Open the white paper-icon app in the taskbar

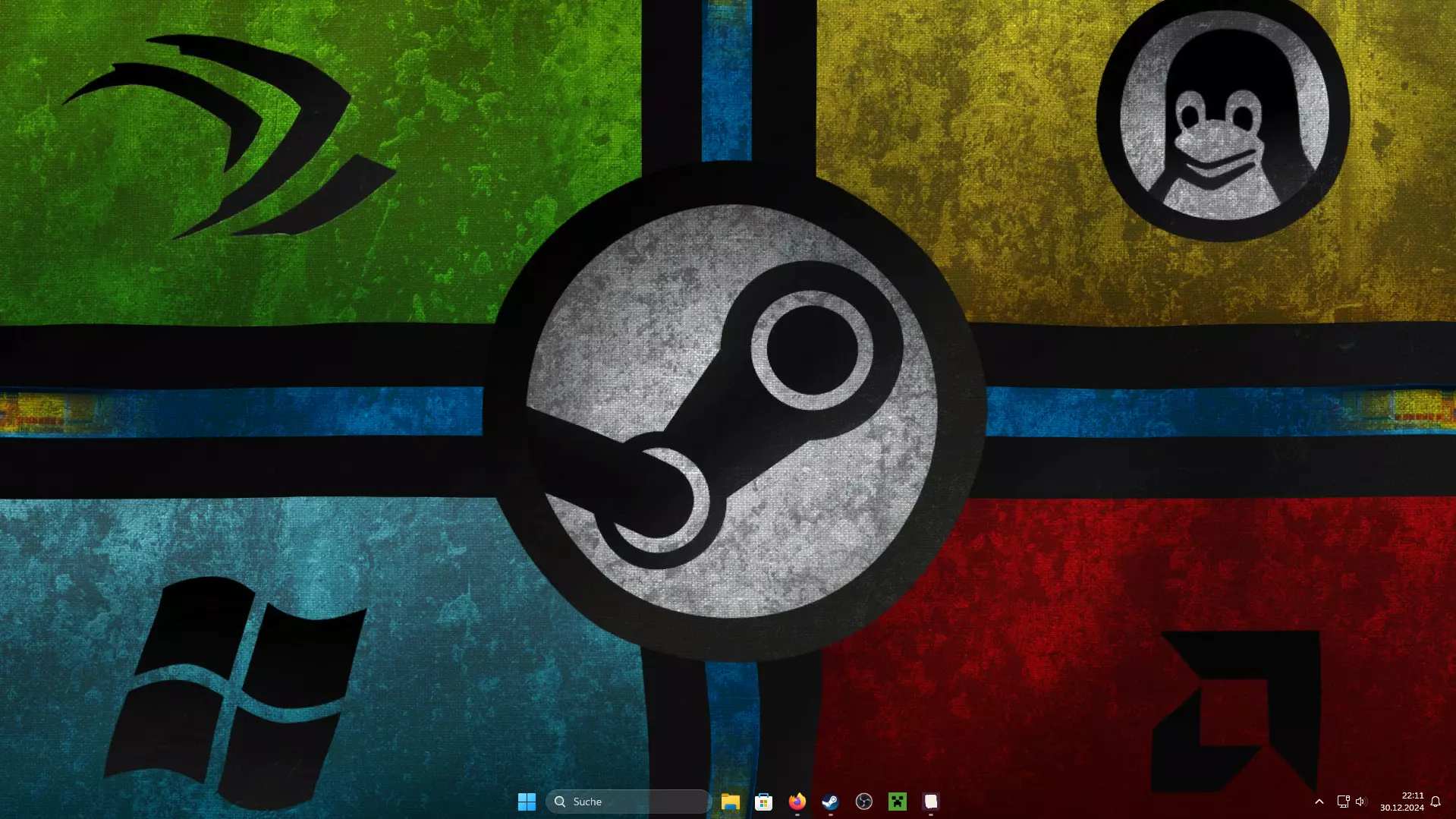[x=930, y=802]
